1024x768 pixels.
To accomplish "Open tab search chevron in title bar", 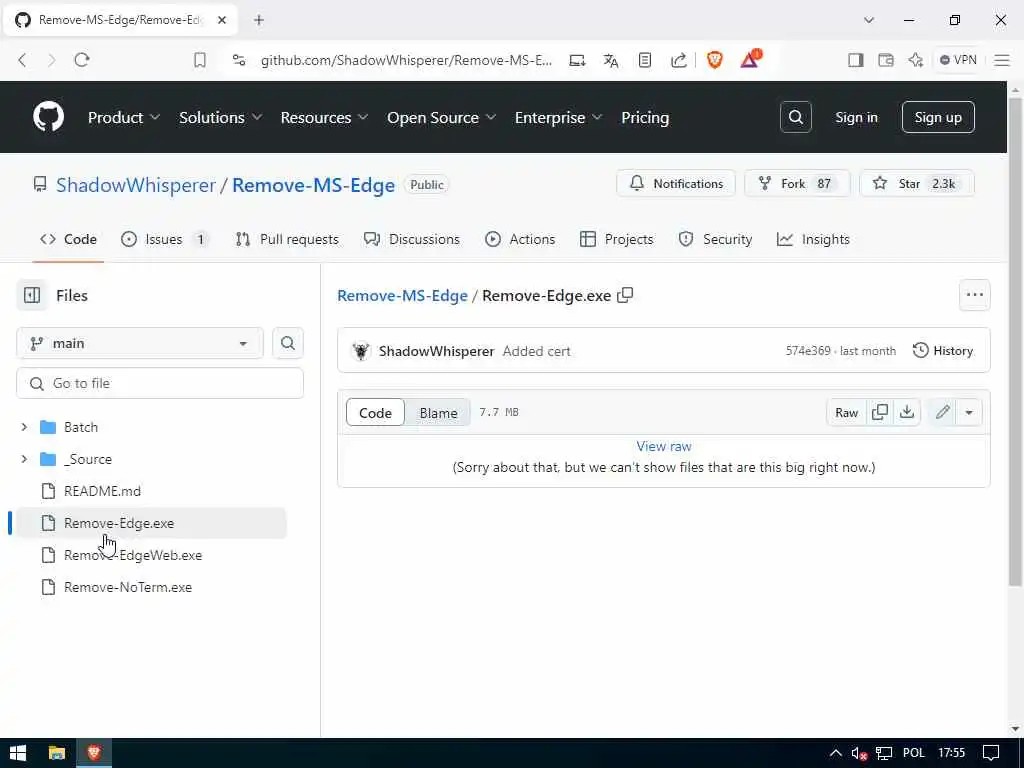I will [x=869, y=20].
